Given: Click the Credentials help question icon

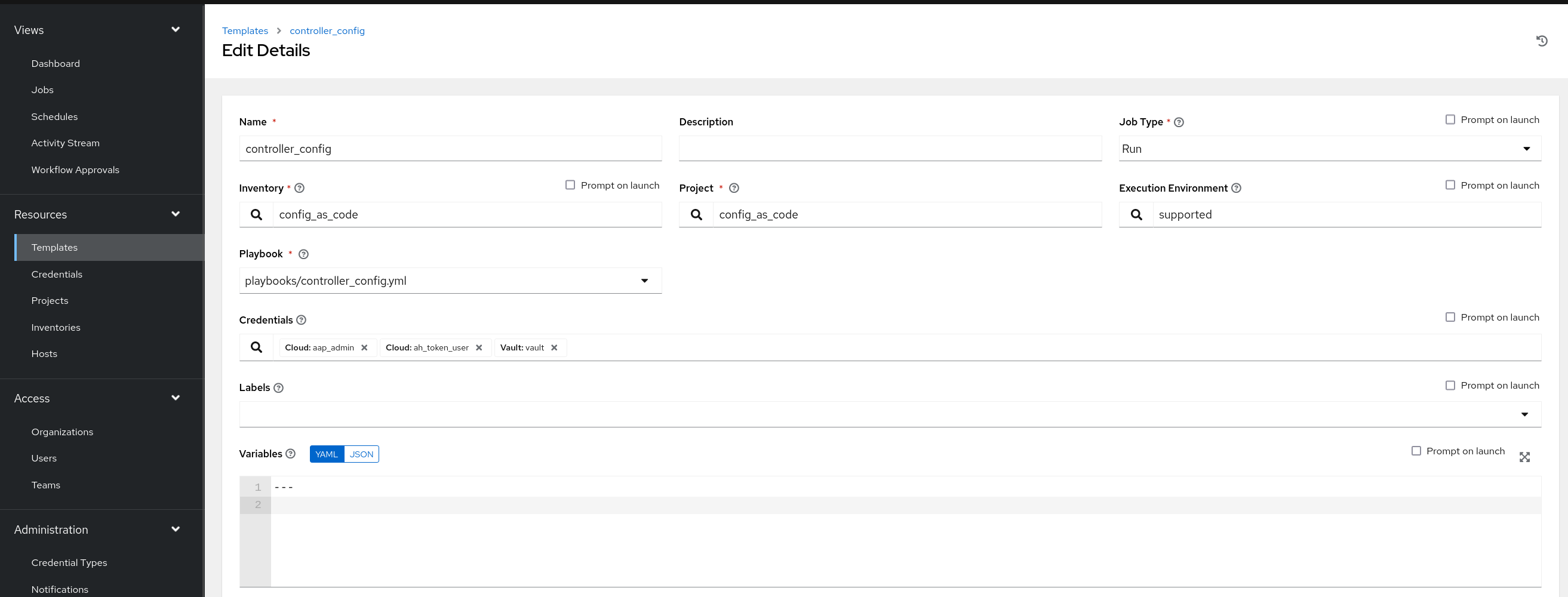Looking at the screenshot, I should pyautogui.click(x=301, y=320).
